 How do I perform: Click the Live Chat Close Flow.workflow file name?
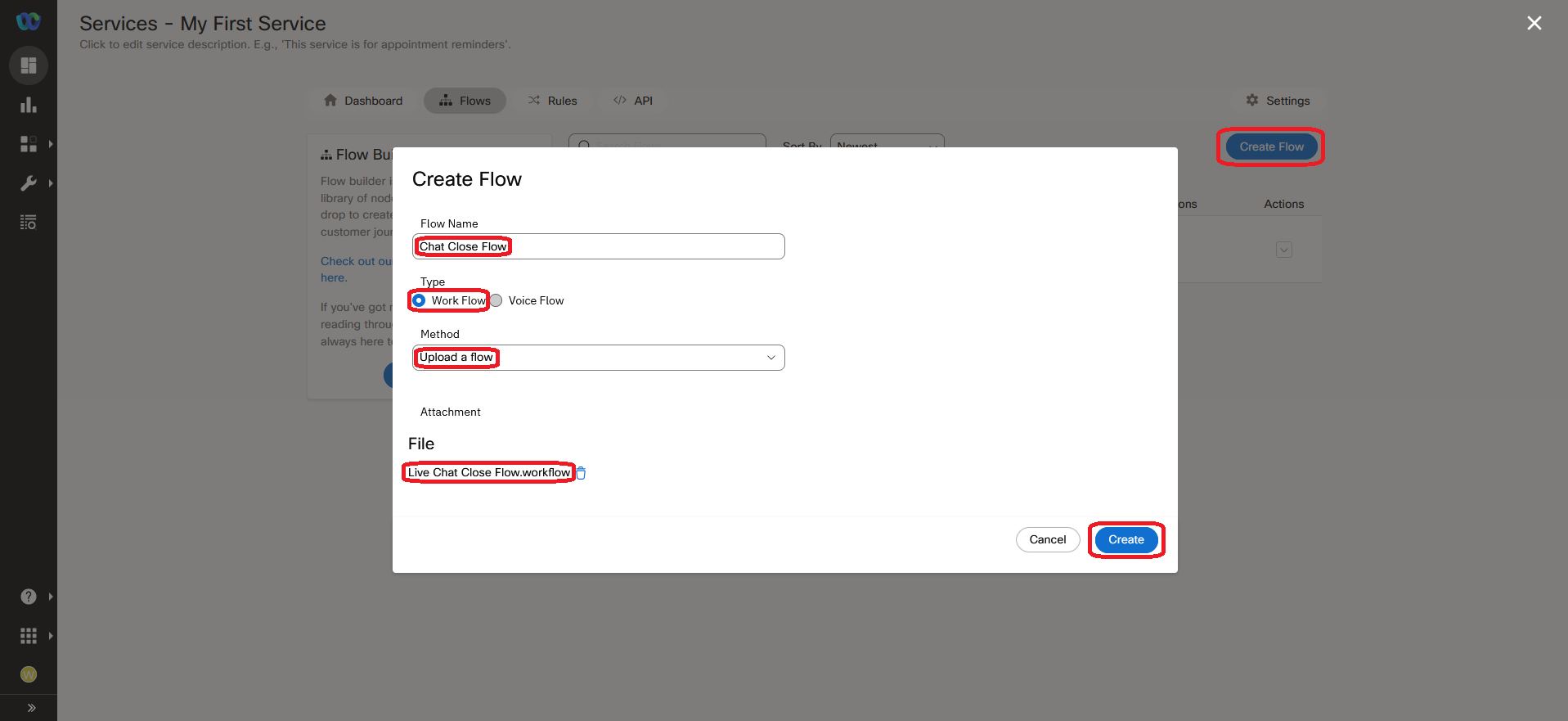click(x=489, y=472)
